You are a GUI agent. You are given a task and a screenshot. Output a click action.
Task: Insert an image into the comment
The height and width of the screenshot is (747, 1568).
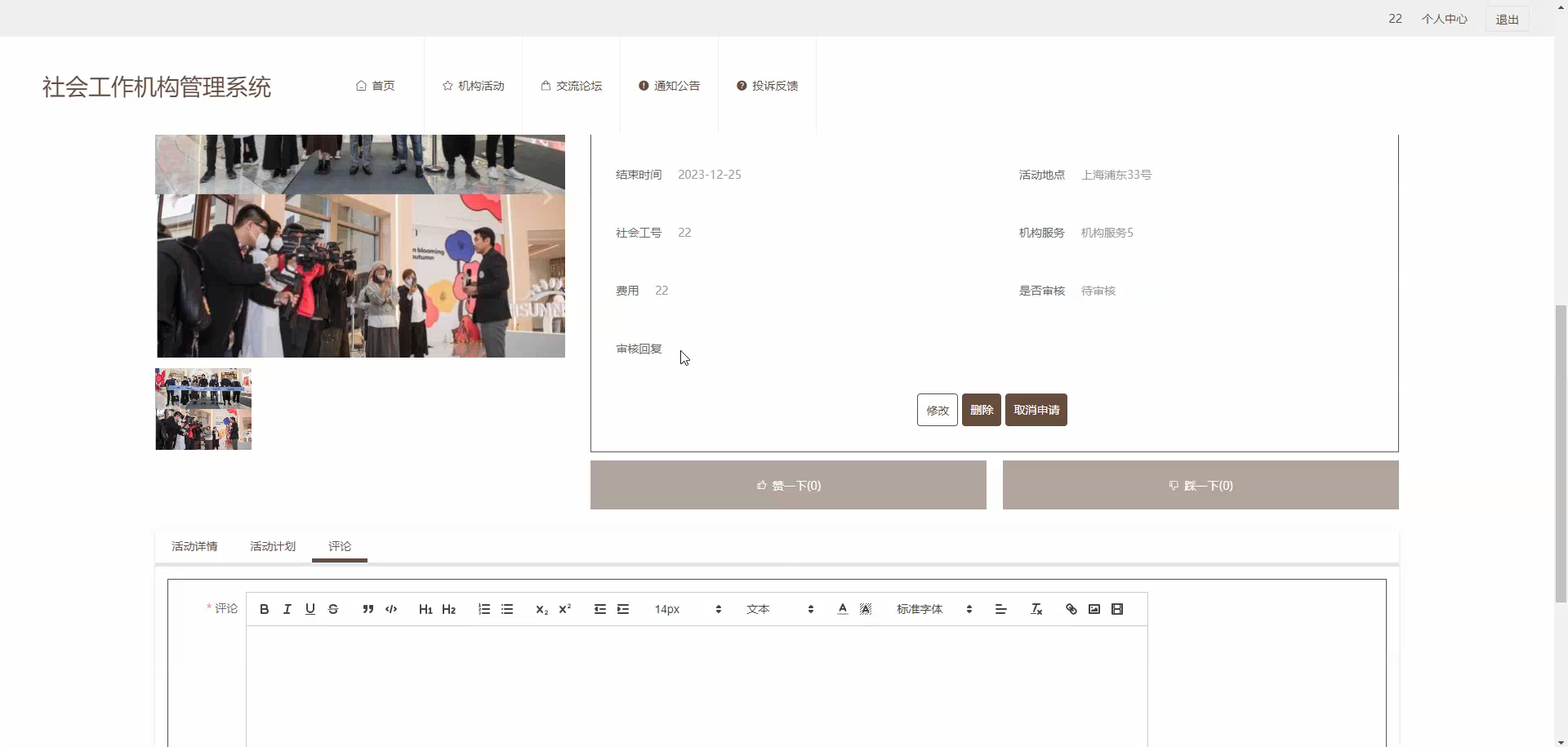(x=1094, y=609)
